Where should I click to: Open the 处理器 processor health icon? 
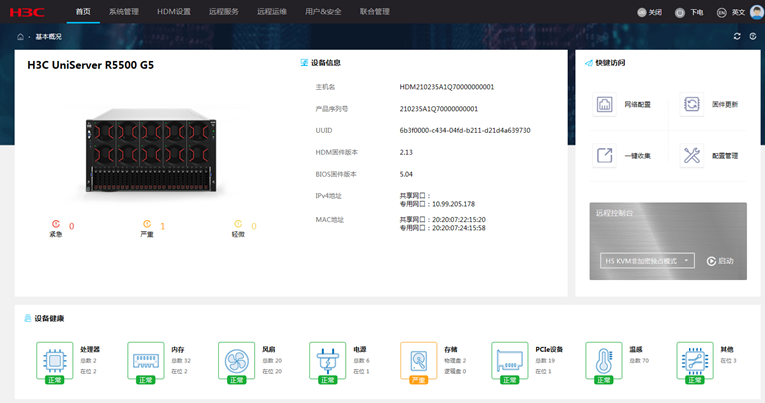[55, 361]
